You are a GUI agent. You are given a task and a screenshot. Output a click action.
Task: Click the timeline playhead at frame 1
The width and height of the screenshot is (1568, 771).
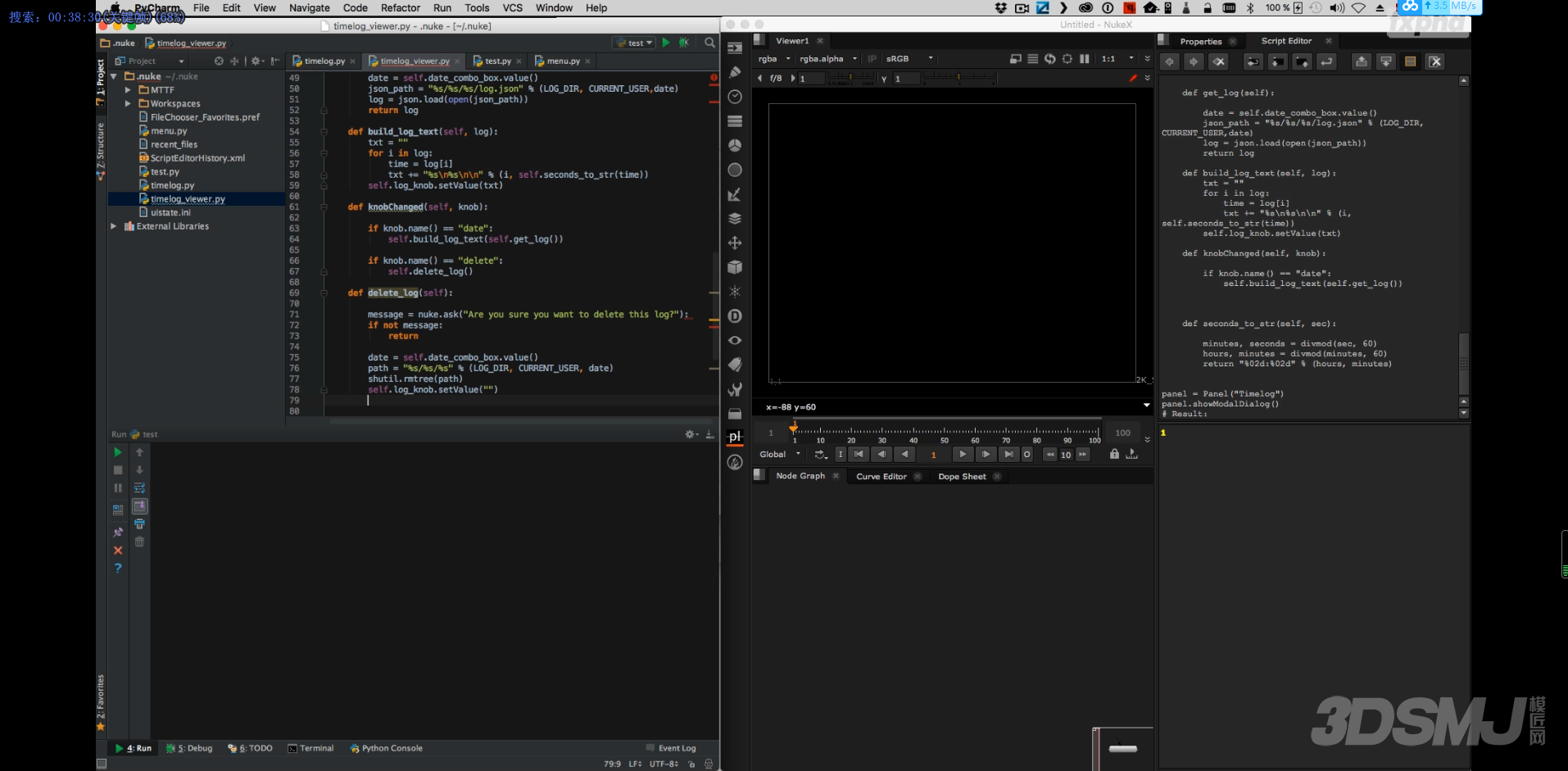coord(793,428)
